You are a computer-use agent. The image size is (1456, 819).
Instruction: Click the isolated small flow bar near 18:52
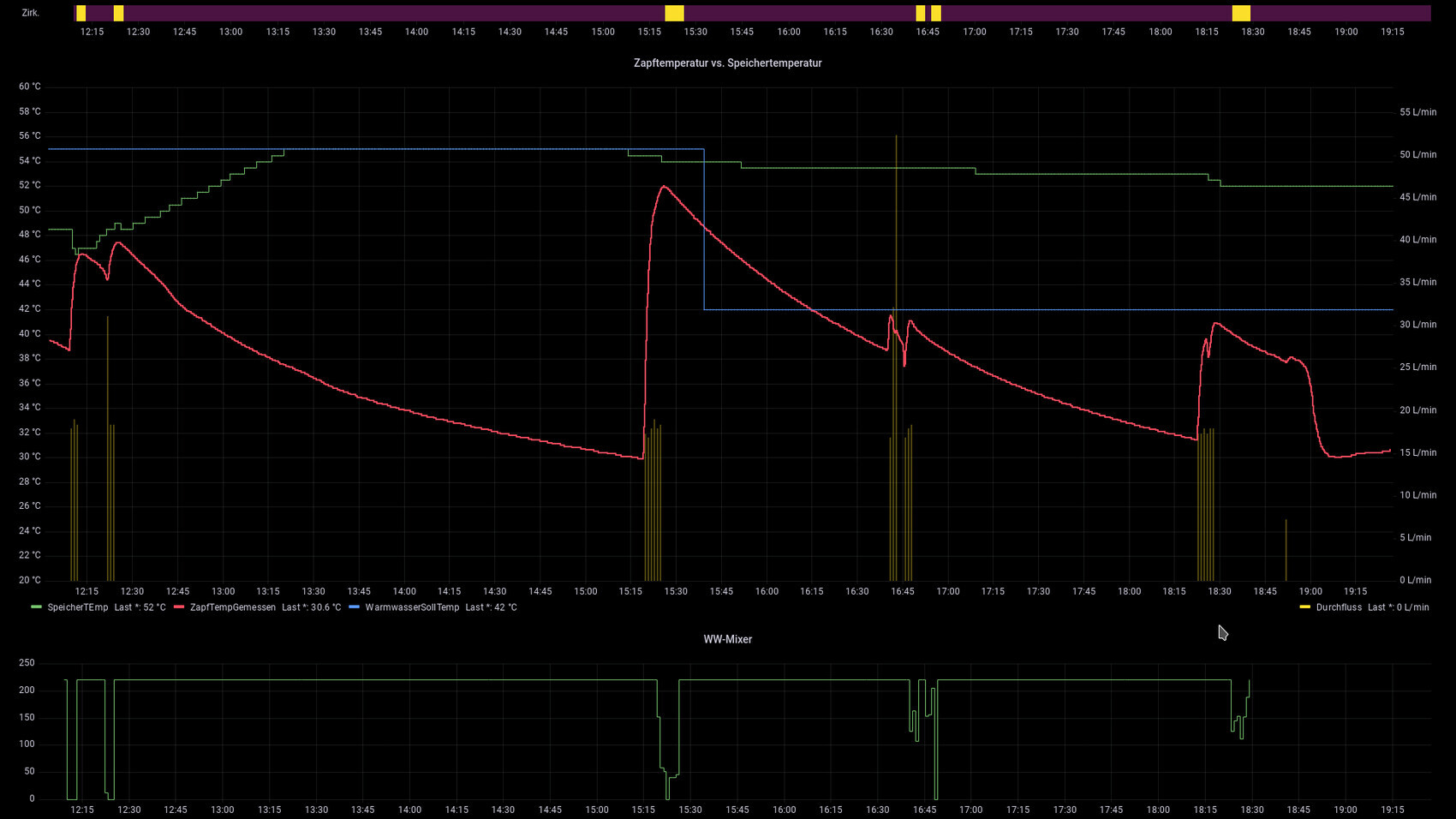click(1286, 550)
